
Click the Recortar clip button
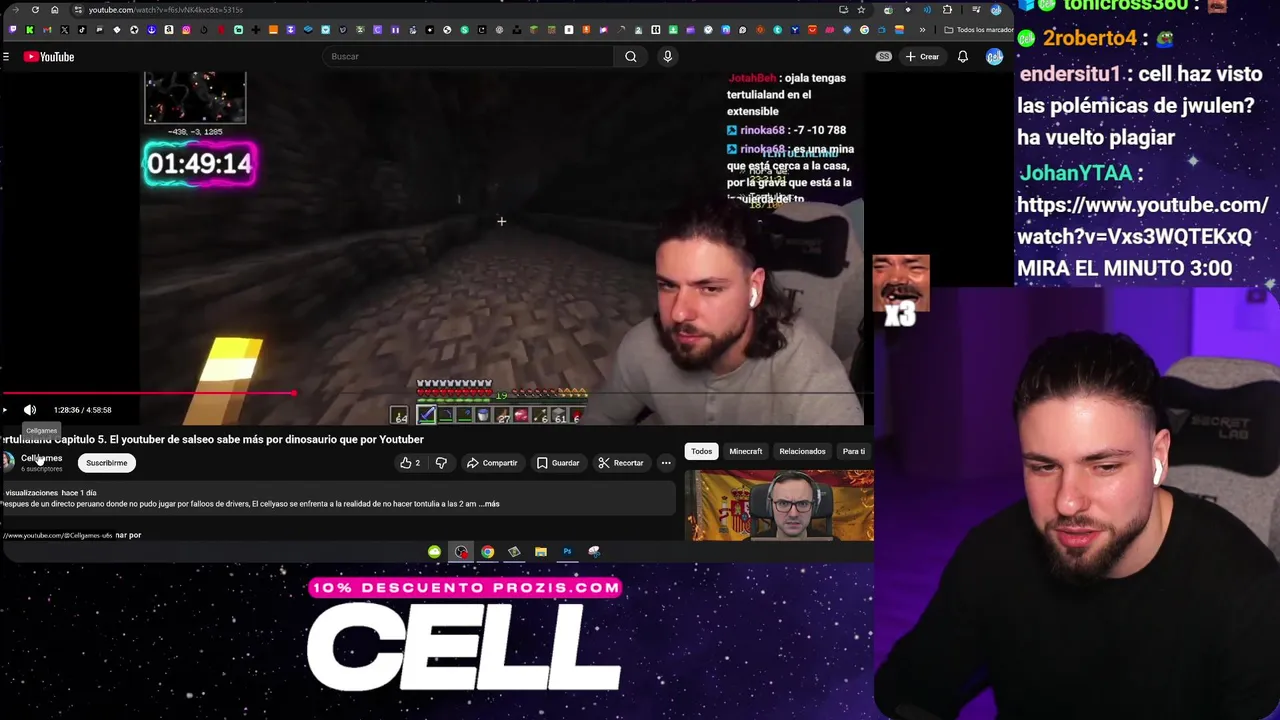(621, 463)
